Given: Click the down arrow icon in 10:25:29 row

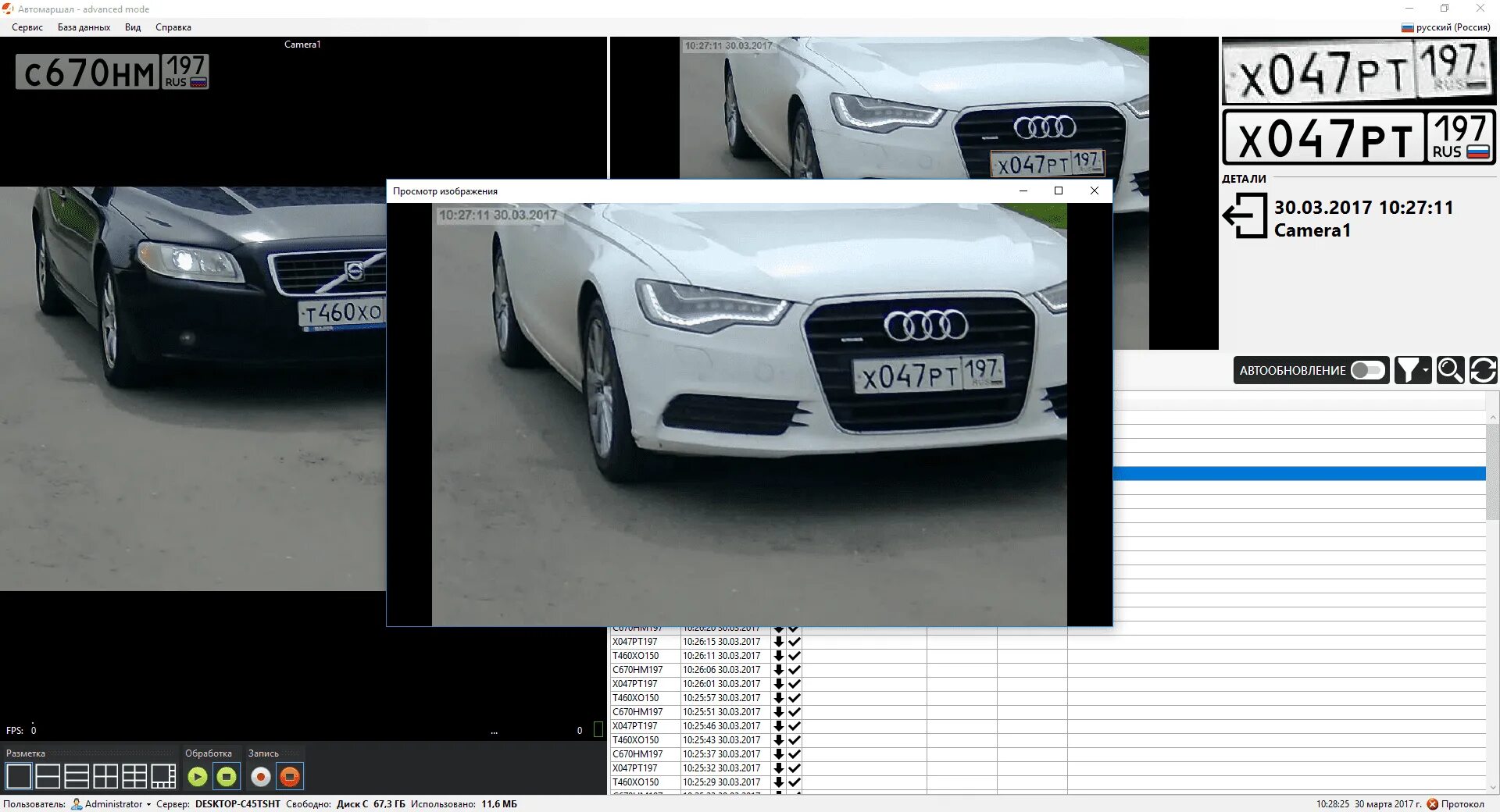Looking at the screenshot, I should [x=778, y=782].
